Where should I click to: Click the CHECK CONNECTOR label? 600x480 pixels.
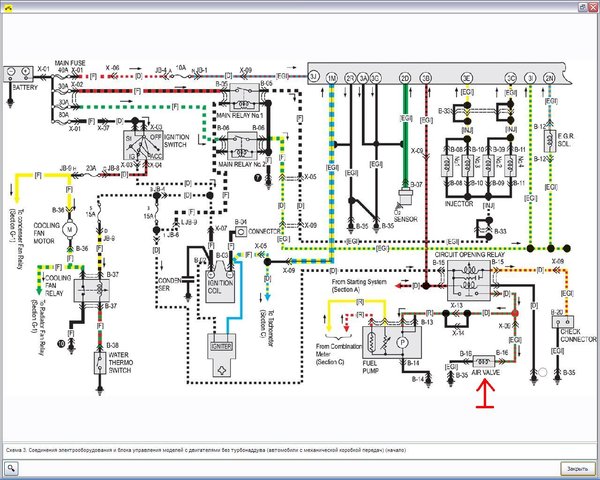[x=578, y=335]
